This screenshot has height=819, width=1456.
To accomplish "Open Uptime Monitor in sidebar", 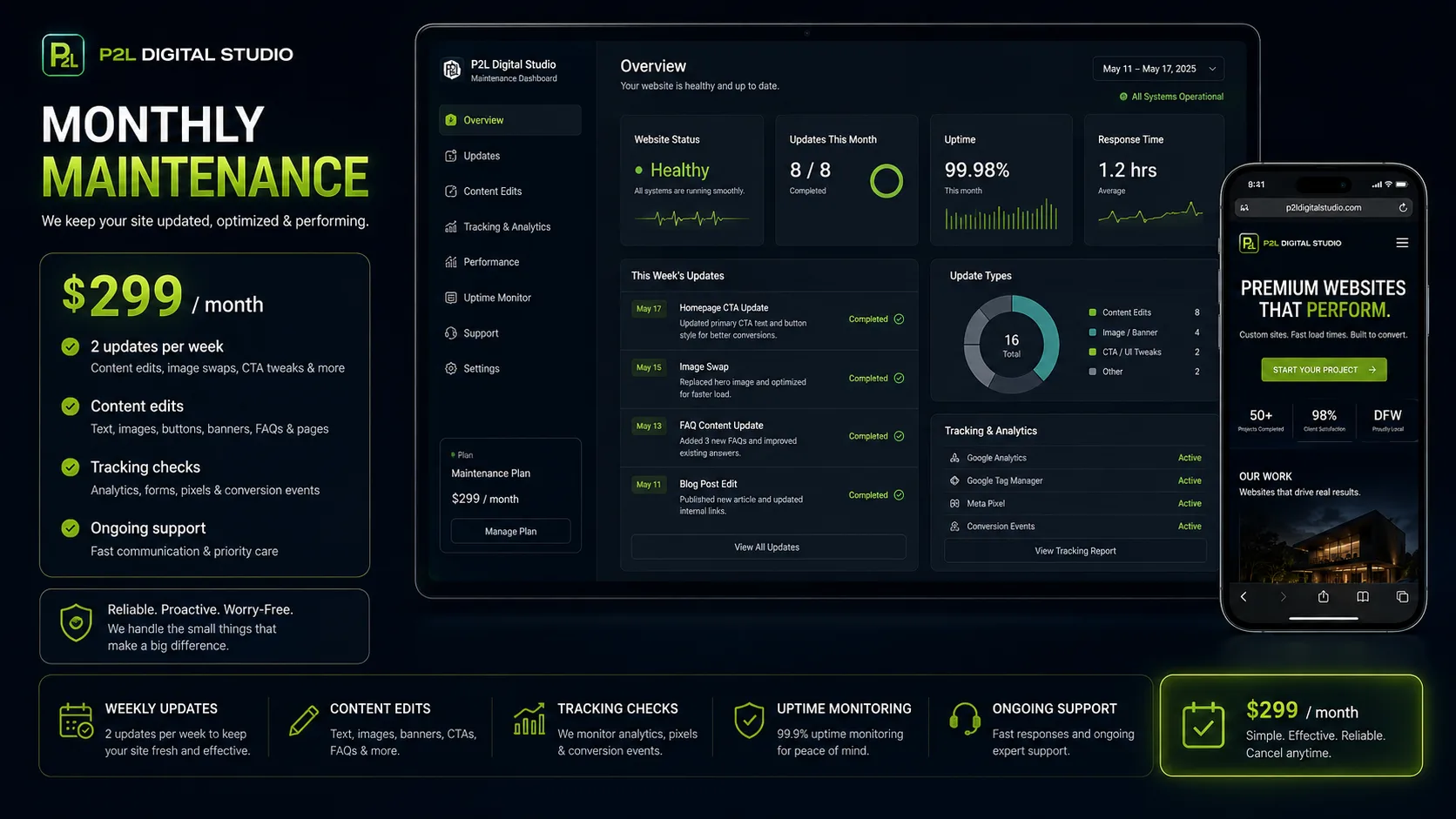I will 509,298.
